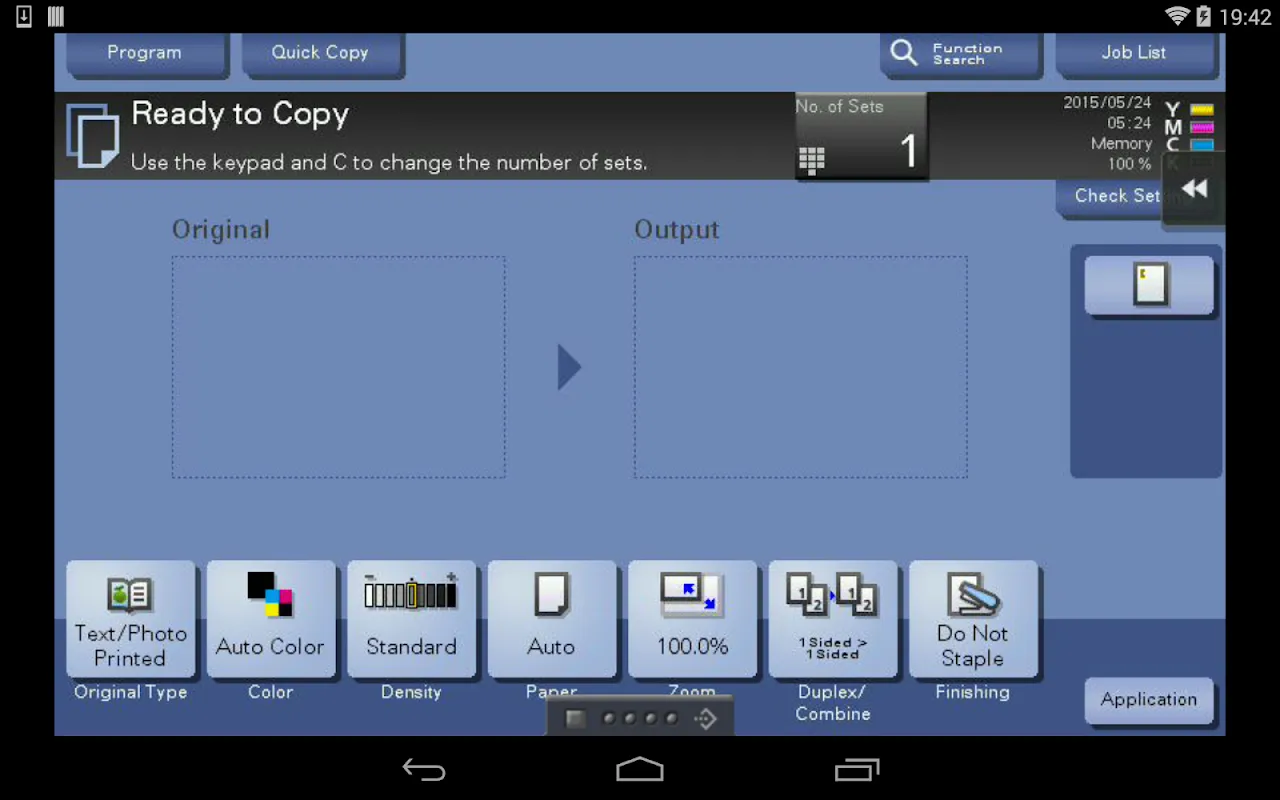Select the Program tab
Screen dimensions: 1280x800
point(144,52)
